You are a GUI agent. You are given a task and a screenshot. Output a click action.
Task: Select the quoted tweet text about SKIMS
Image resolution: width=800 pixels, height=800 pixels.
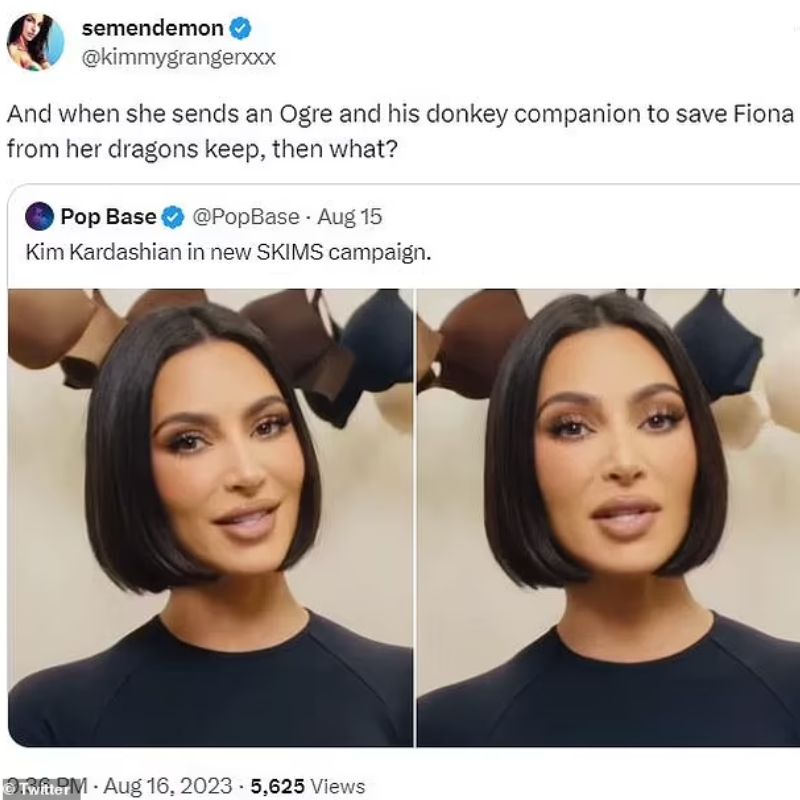coord(228,252)
